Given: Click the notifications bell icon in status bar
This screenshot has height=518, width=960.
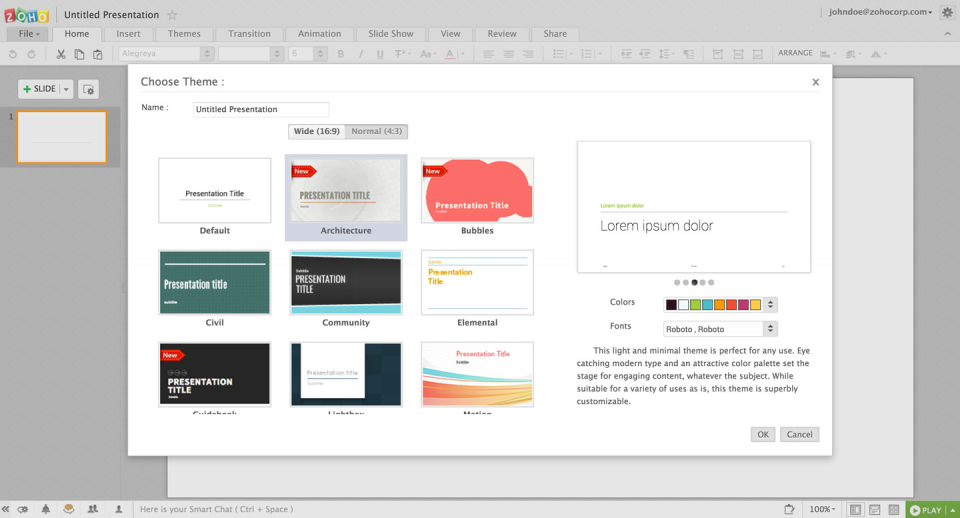Looking at the screenshot, I should pos(46,509).
